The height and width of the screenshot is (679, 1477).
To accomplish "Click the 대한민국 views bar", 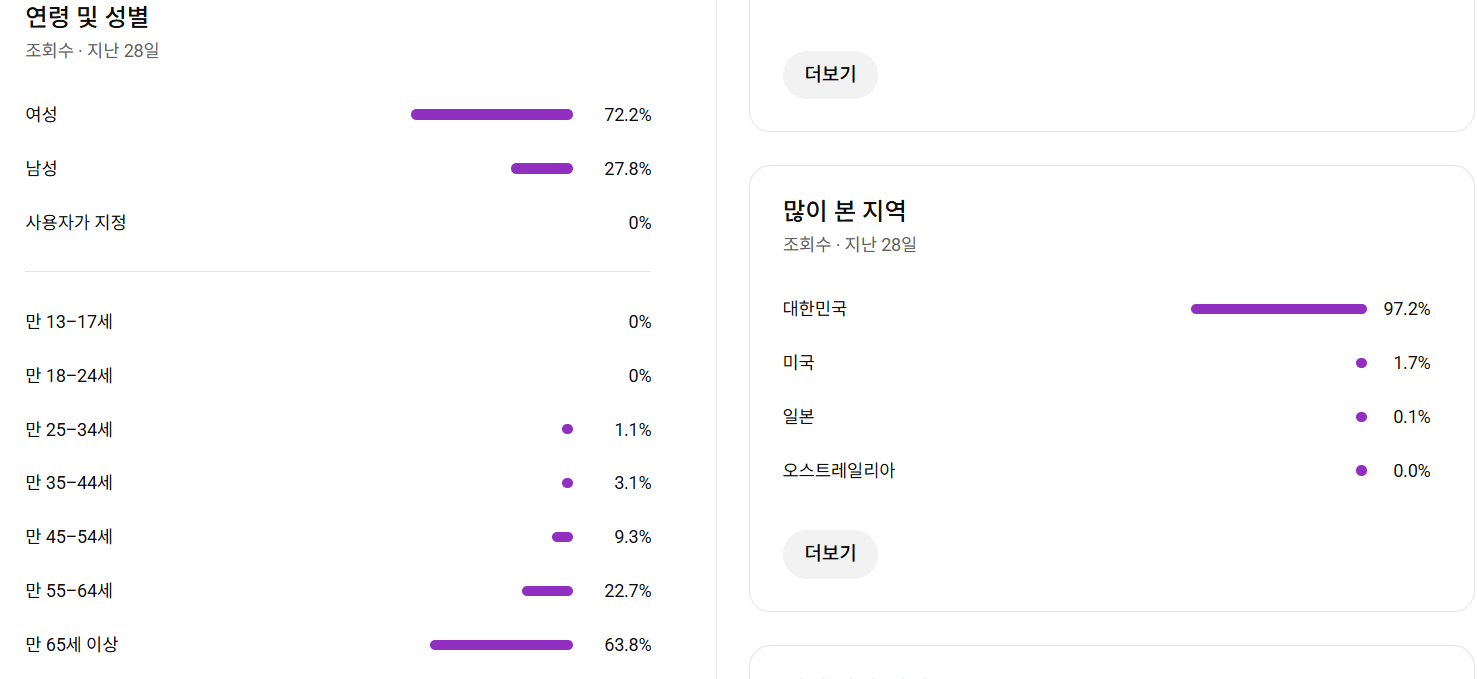I will (1278, 309).
